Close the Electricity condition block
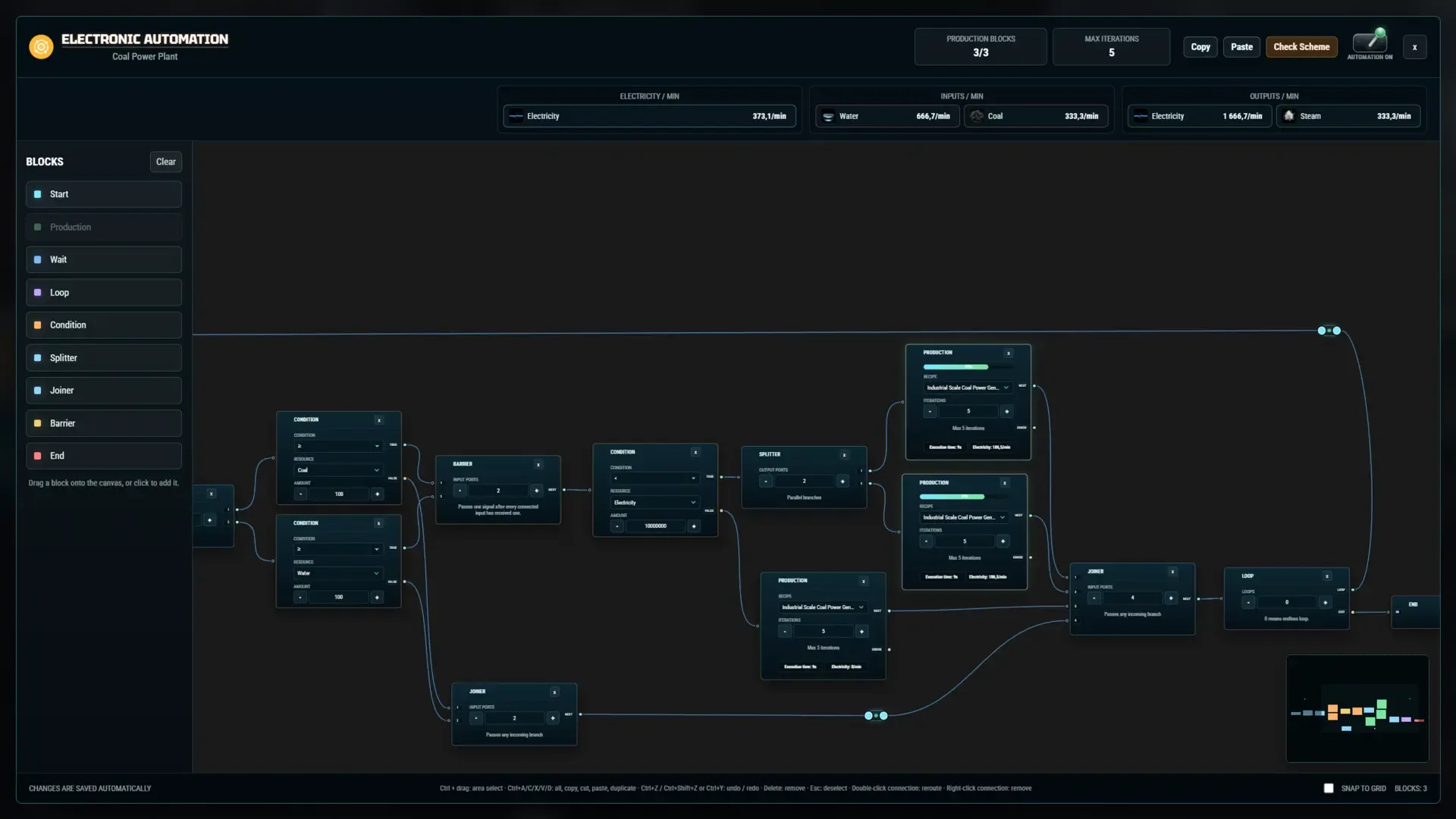The width and height of the screenshot is (1456, 819). [x=695, y=453]
